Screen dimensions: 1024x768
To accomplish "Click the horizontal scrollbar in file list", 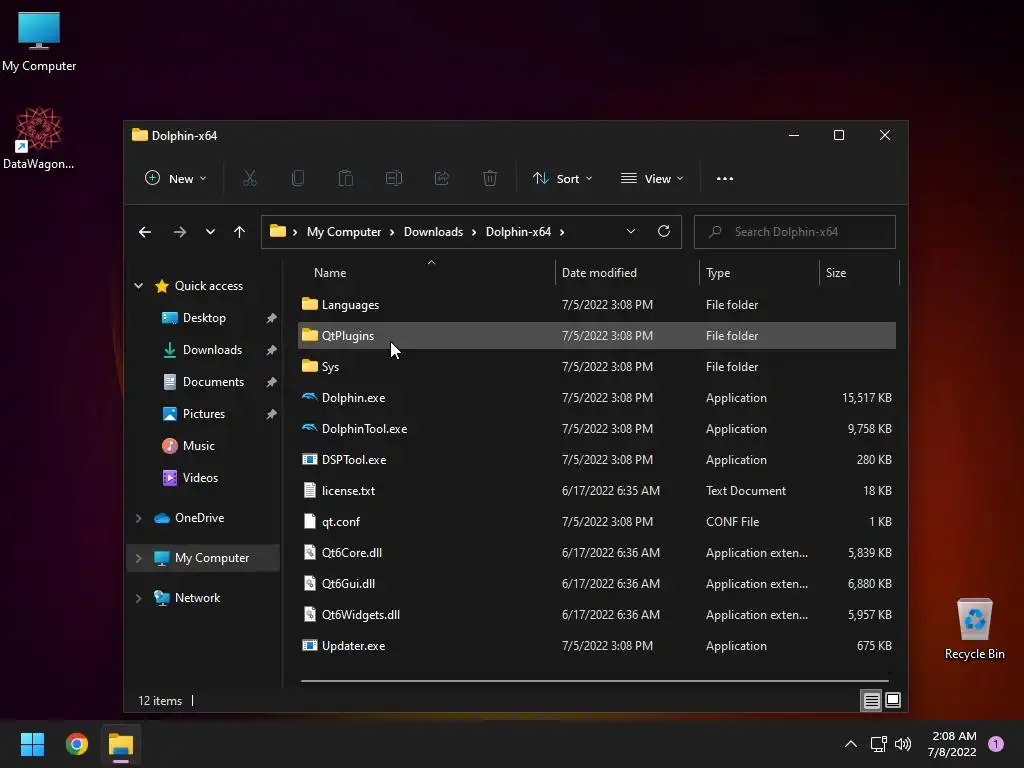I will coord(594,680).
